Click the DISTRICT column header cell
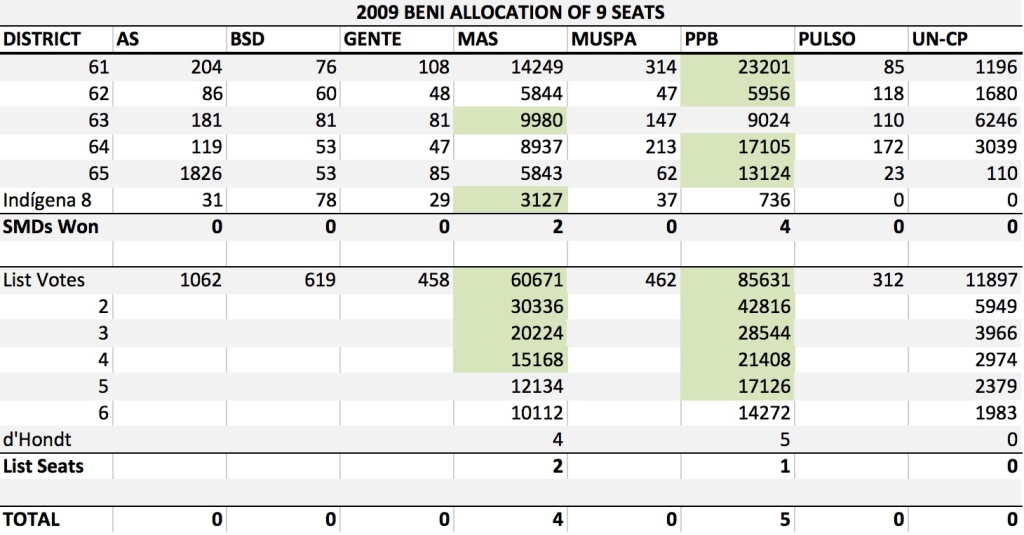The image size is (1024, 535). point(56,39)
